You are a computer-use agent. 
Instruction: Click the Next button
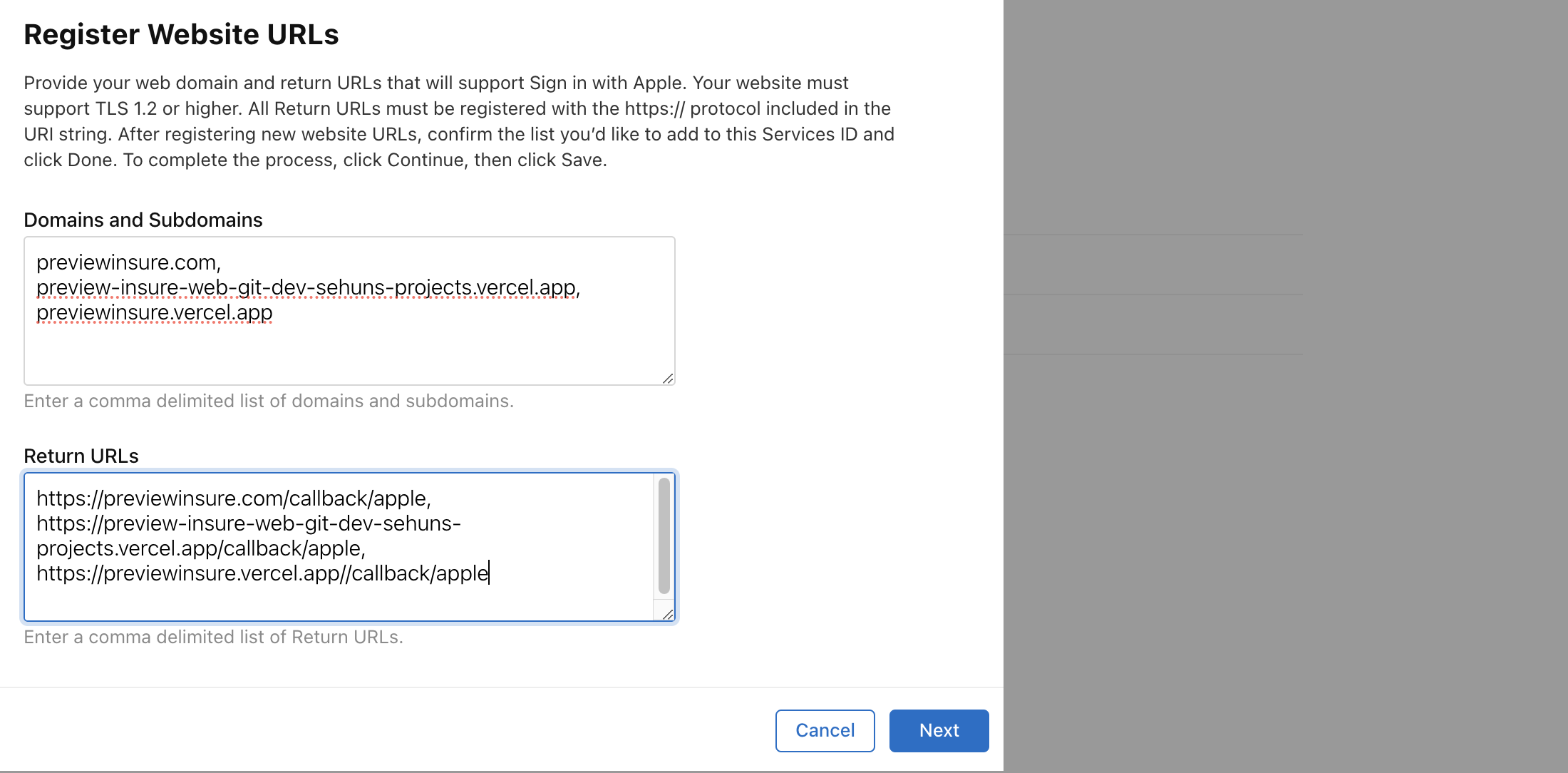click(x=939, y=730)
